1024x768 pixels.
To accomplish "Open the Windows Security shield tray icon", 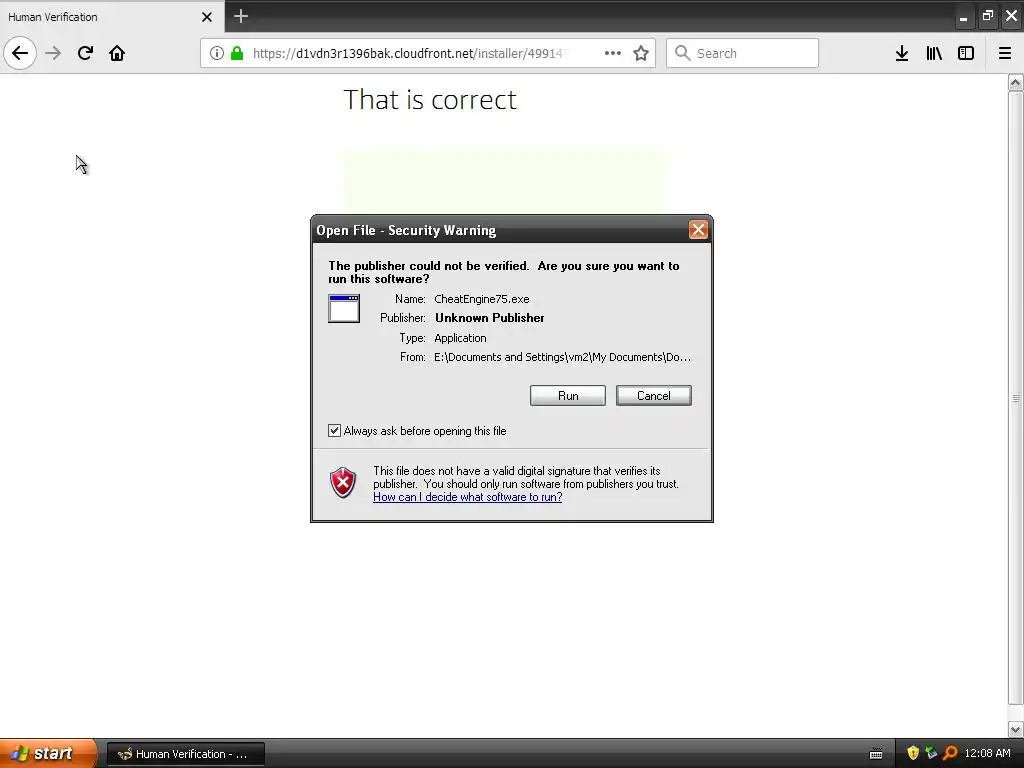I will coord(913,753).
